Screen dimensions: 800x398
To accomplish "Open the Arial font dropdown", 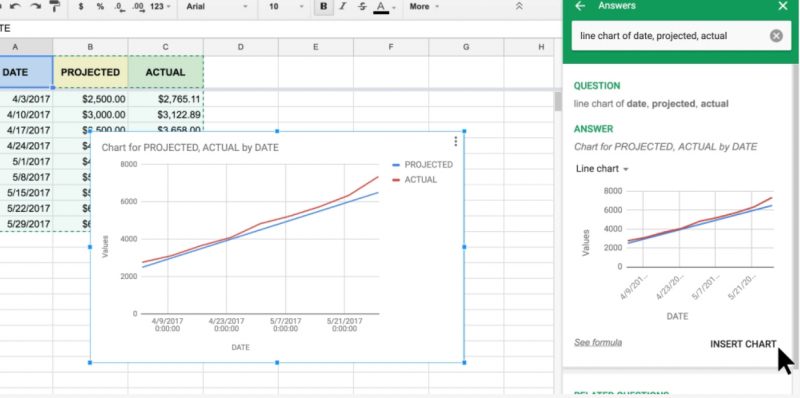I will [217, 7].
